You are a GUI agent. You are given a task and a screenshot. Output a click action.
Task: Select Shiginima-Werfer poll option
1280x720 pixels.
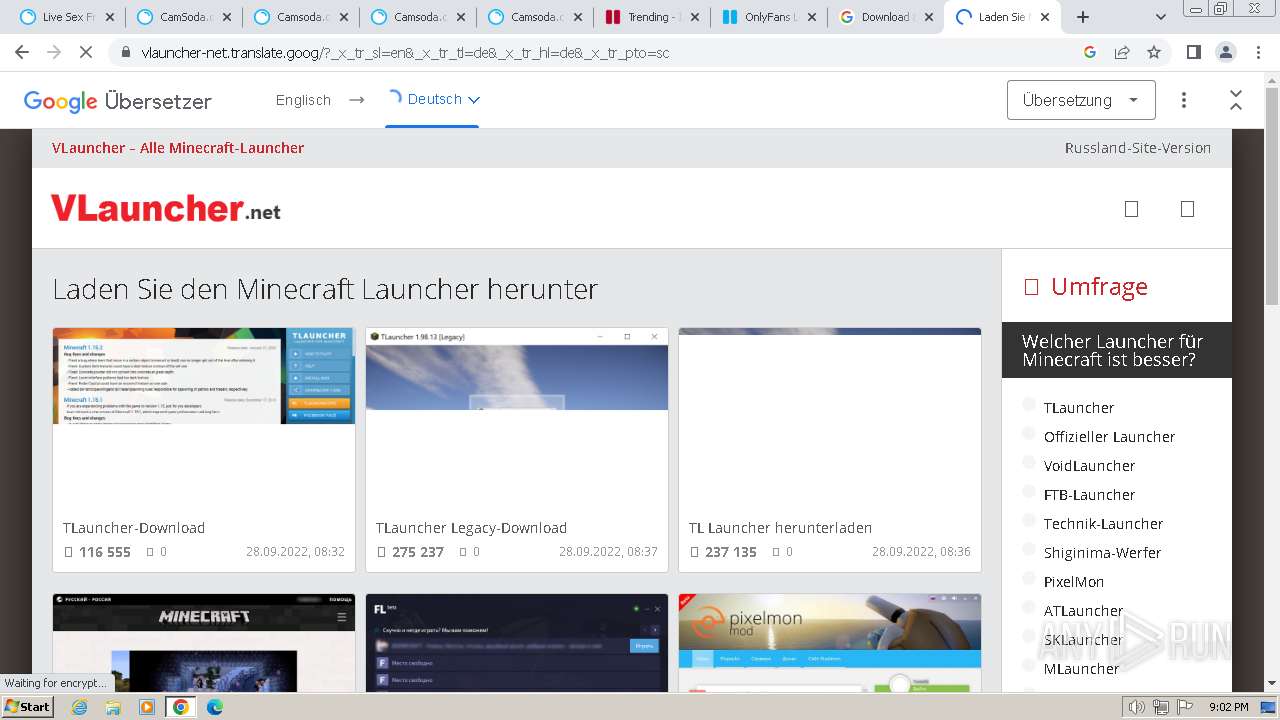pos(1029,550)
